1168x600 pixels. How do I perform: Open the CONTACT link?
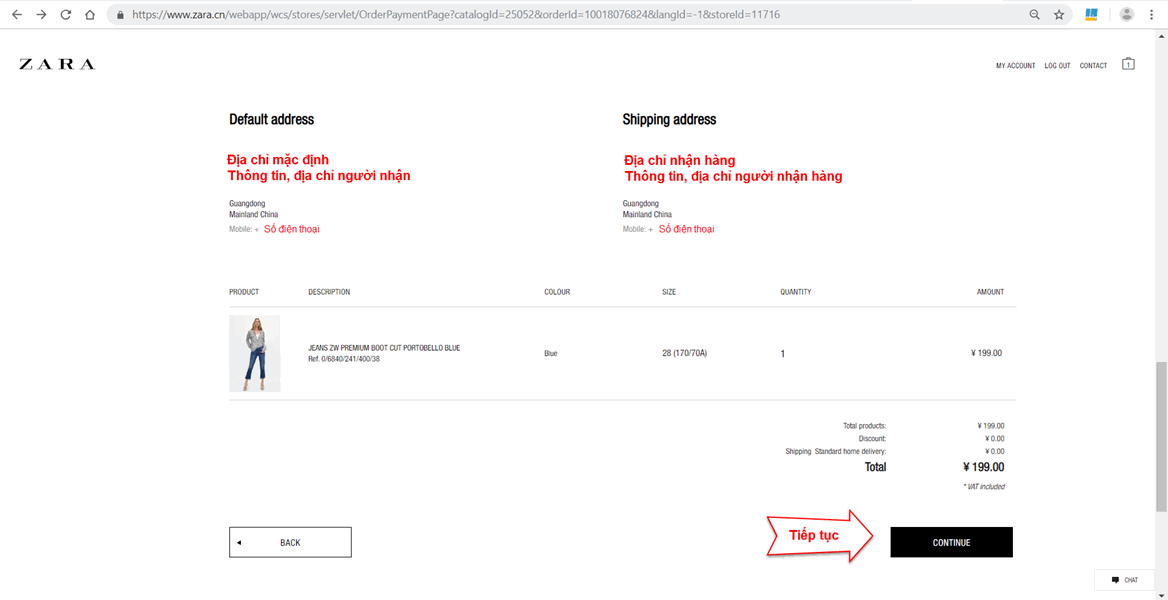(x=1094, y=66)
